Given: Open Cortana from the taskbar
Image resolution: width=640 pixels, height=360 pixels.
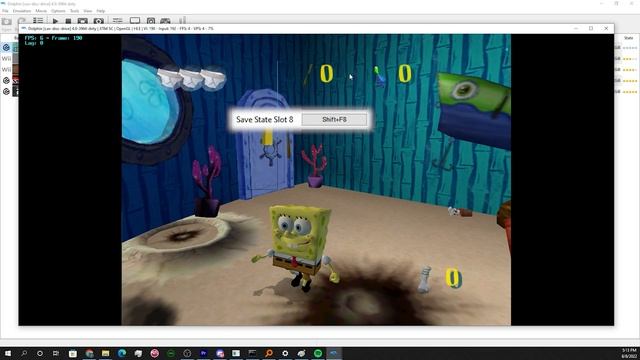Looking at the screenshot, I should (40, 353).
